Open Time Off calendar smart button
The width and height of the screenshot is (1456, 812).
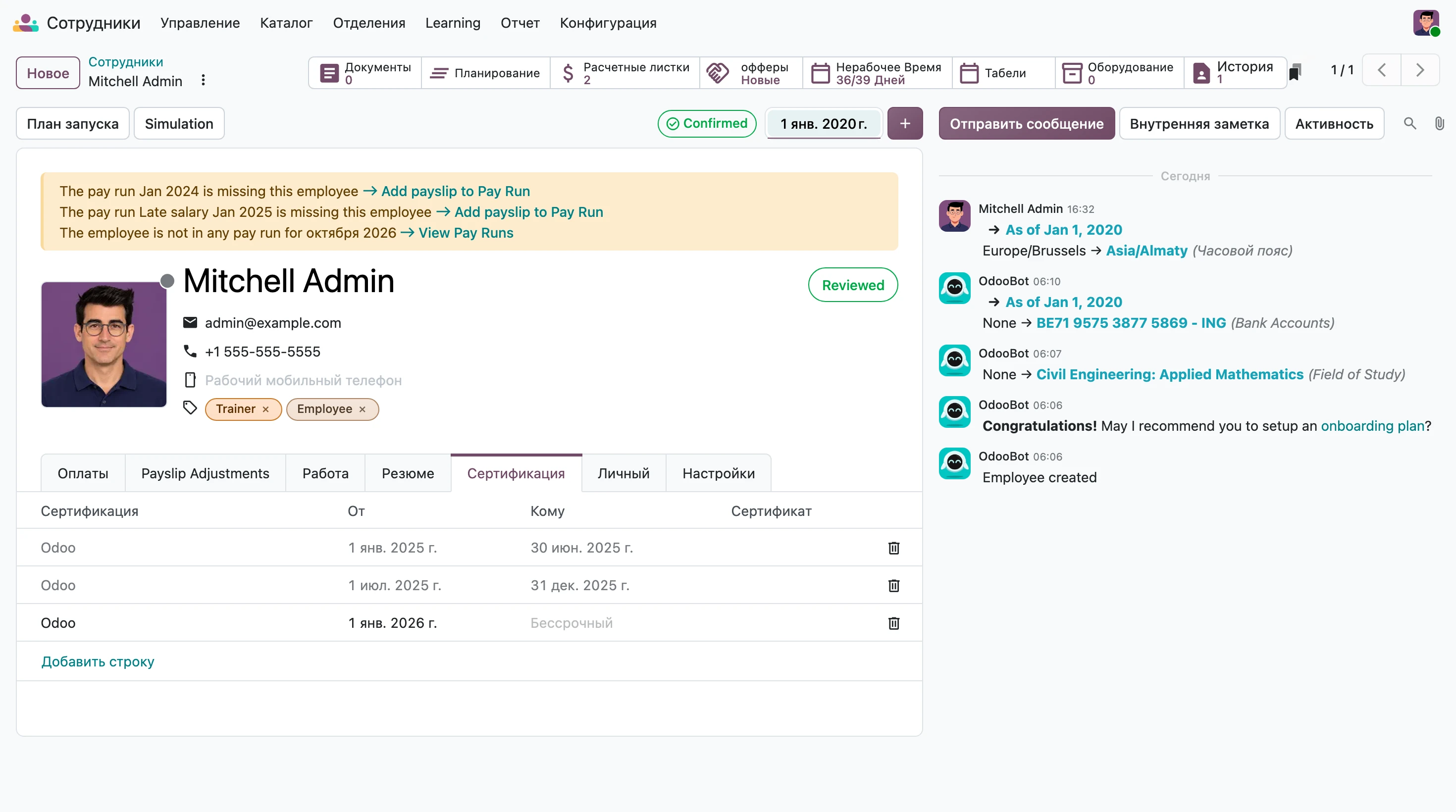click(877, 73)
